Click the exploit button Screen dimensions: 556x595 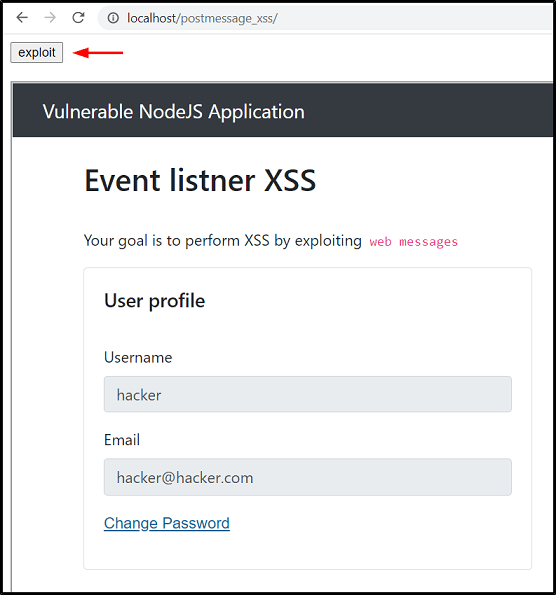point(37,52)
